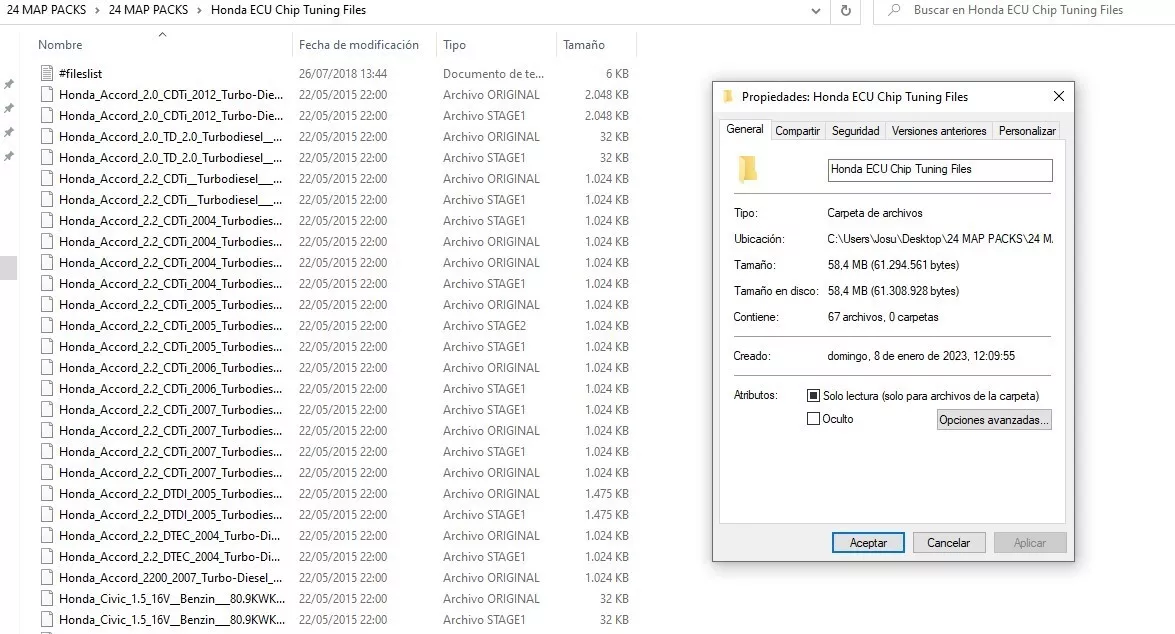Click the 6 KB size cell
Screen dimensions: 1175x634
coord(617,73)
